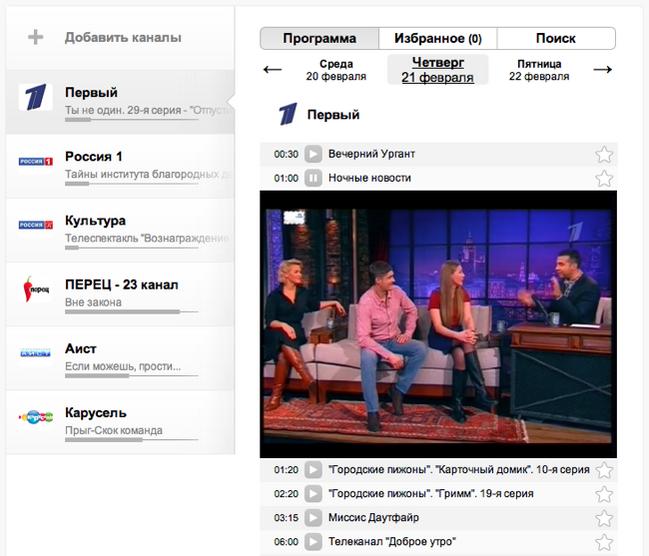Click show title Вечерний Ургант
This screenshot has height=556, width=649.
coord(371,154)
